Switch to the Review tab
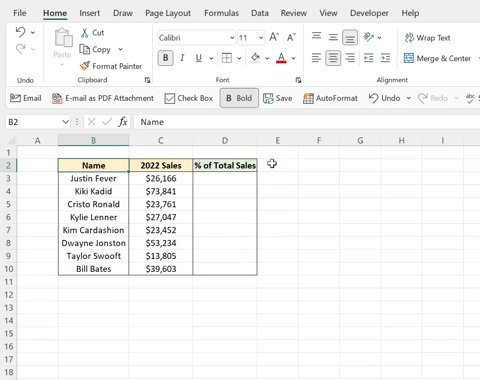The height and width of the screenshot is (380, 480). click(294, 13)
